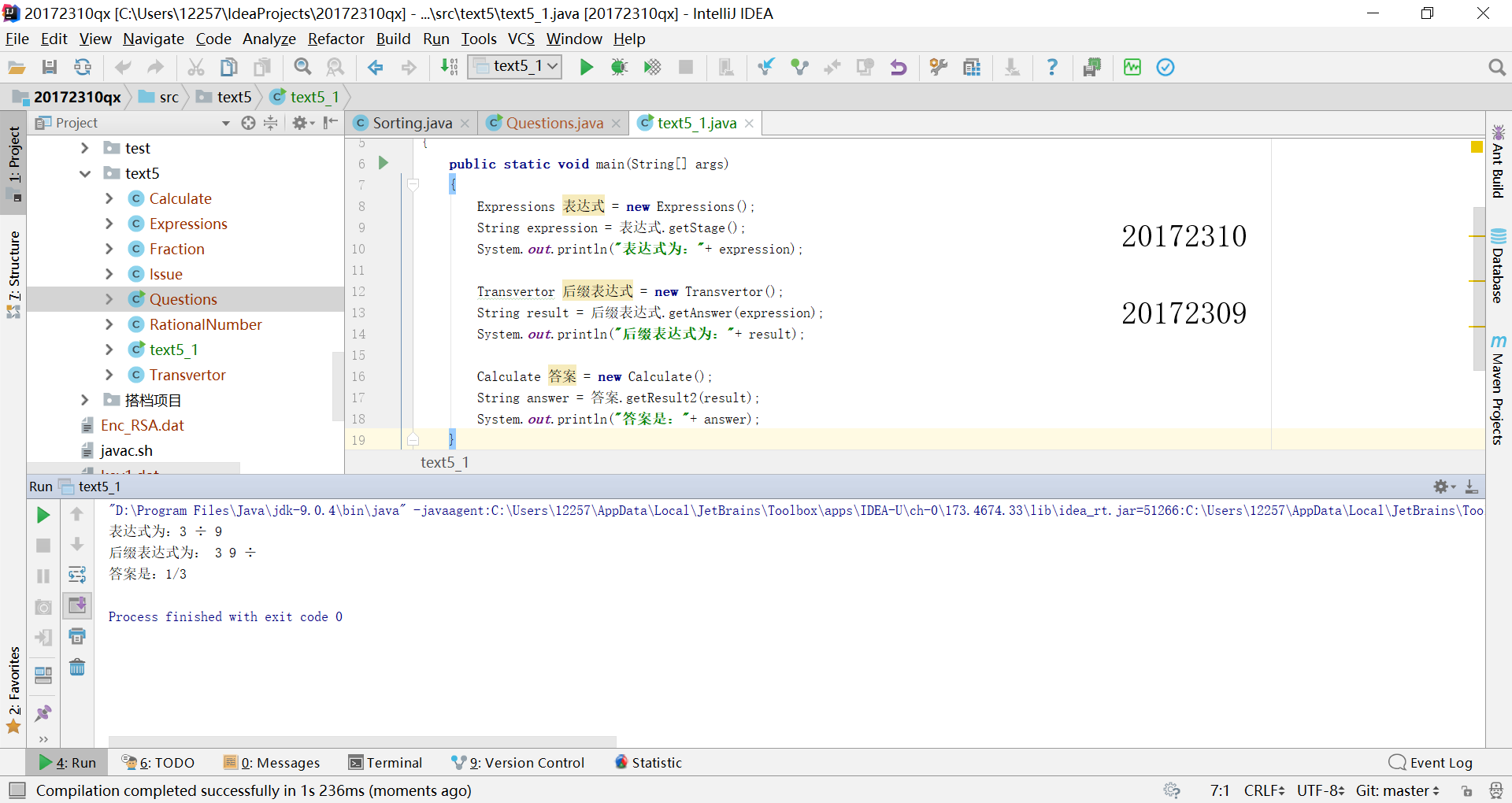The height and width of the screenshot is (803, 1512).
Task: Click the VCS commit icon
Action: [799, 68]
